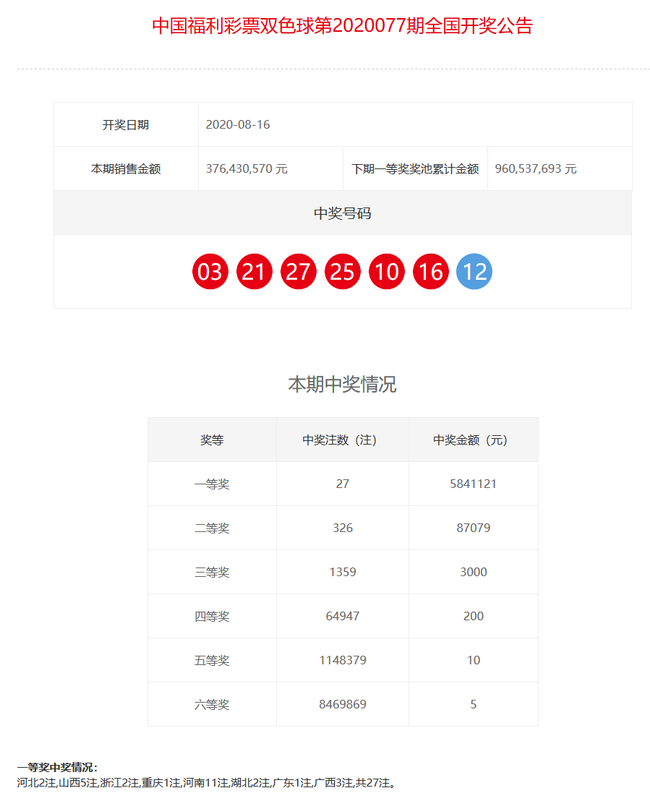The height and width of the screenshot is (801, 650).
Task: Select the 四等奖 count 64947
Action: [x=342, y=616]
